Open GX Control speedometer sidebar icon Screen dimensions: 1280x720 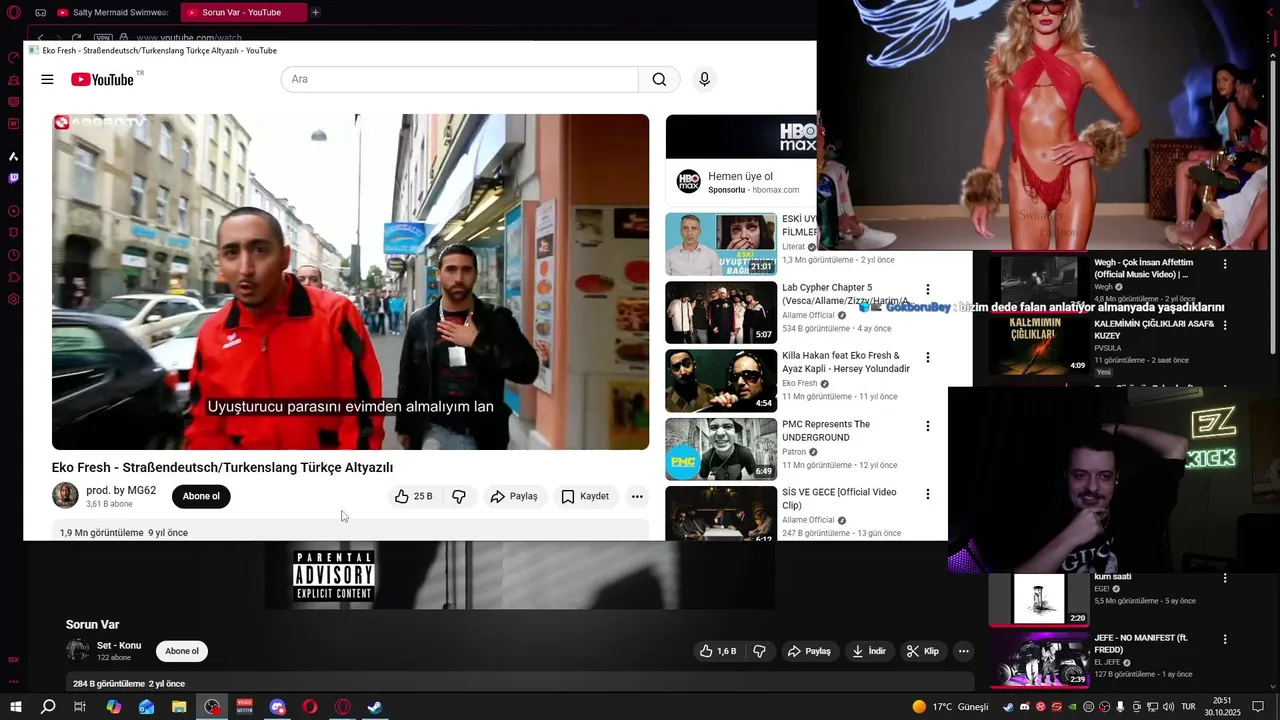[13, 58]
